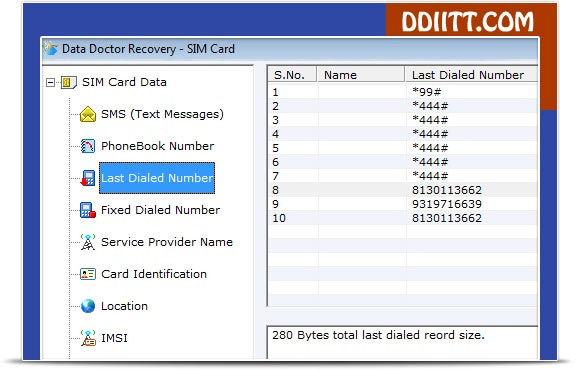575x370 pixels.
Task: Click the Location globe icon
Action: [x=88, y=306]
